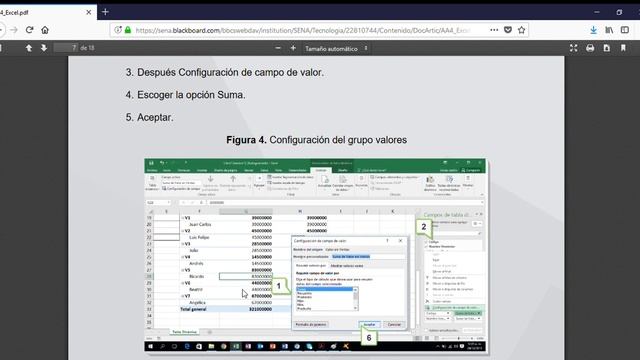Viewport: 640px width, 360px height.
Task: Go to previous PDF page
Action: (x=29, y=48)
